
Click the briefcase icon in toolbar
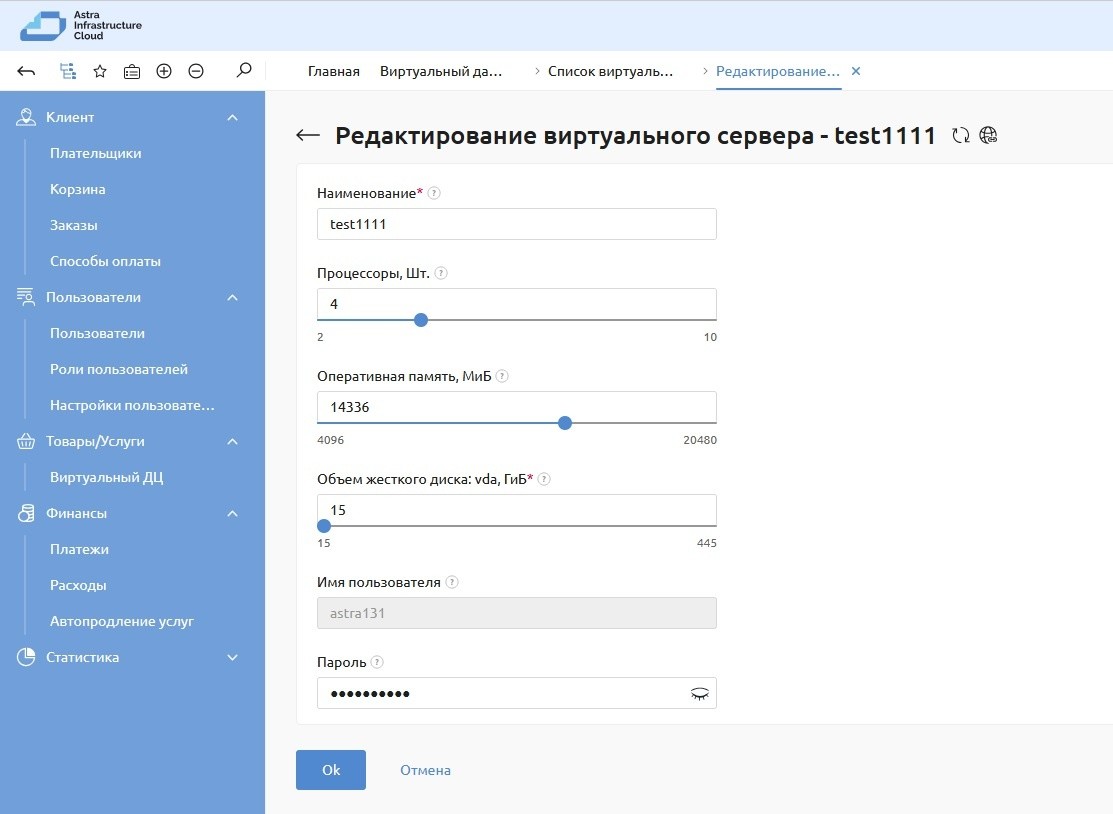pyautogui.click(x=132, y=71)
